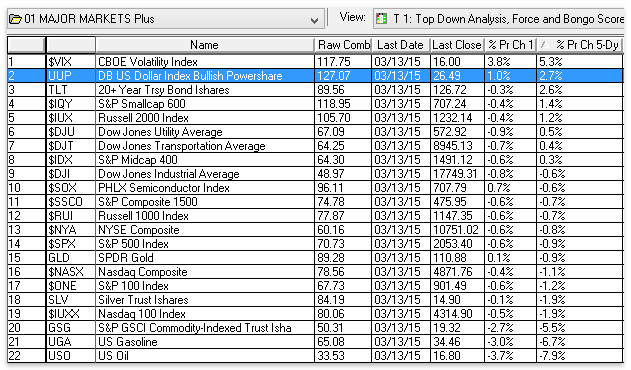631x370 pixels.
Task: Select the $ONE symbol cell
Action: pyautogui.click(x=71, y=285)
